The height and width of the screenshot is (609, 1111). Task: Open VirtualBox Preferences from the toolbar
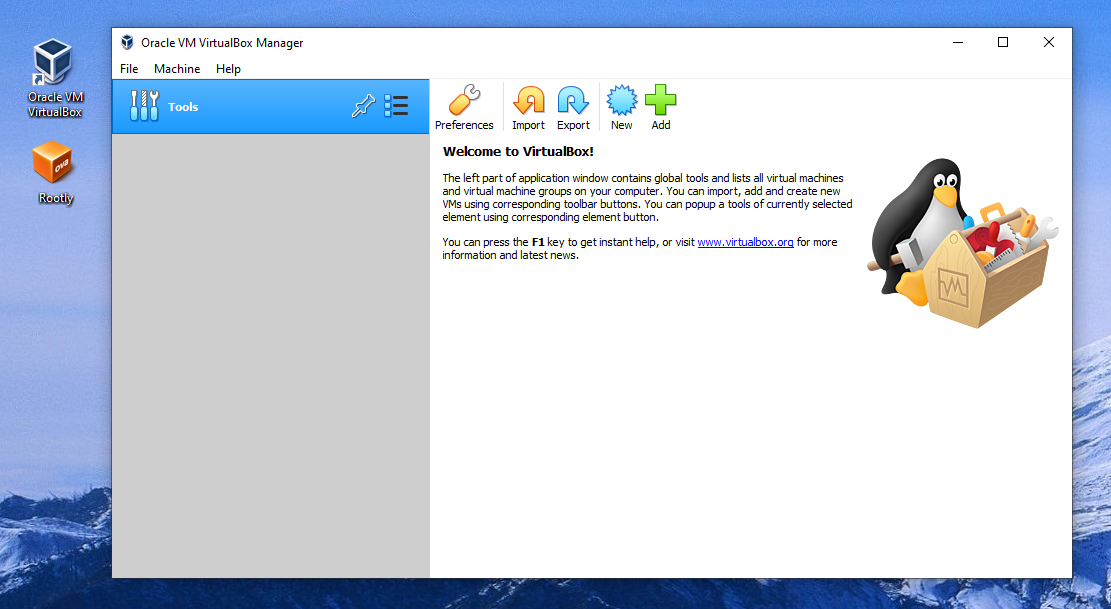coord(464,106)
